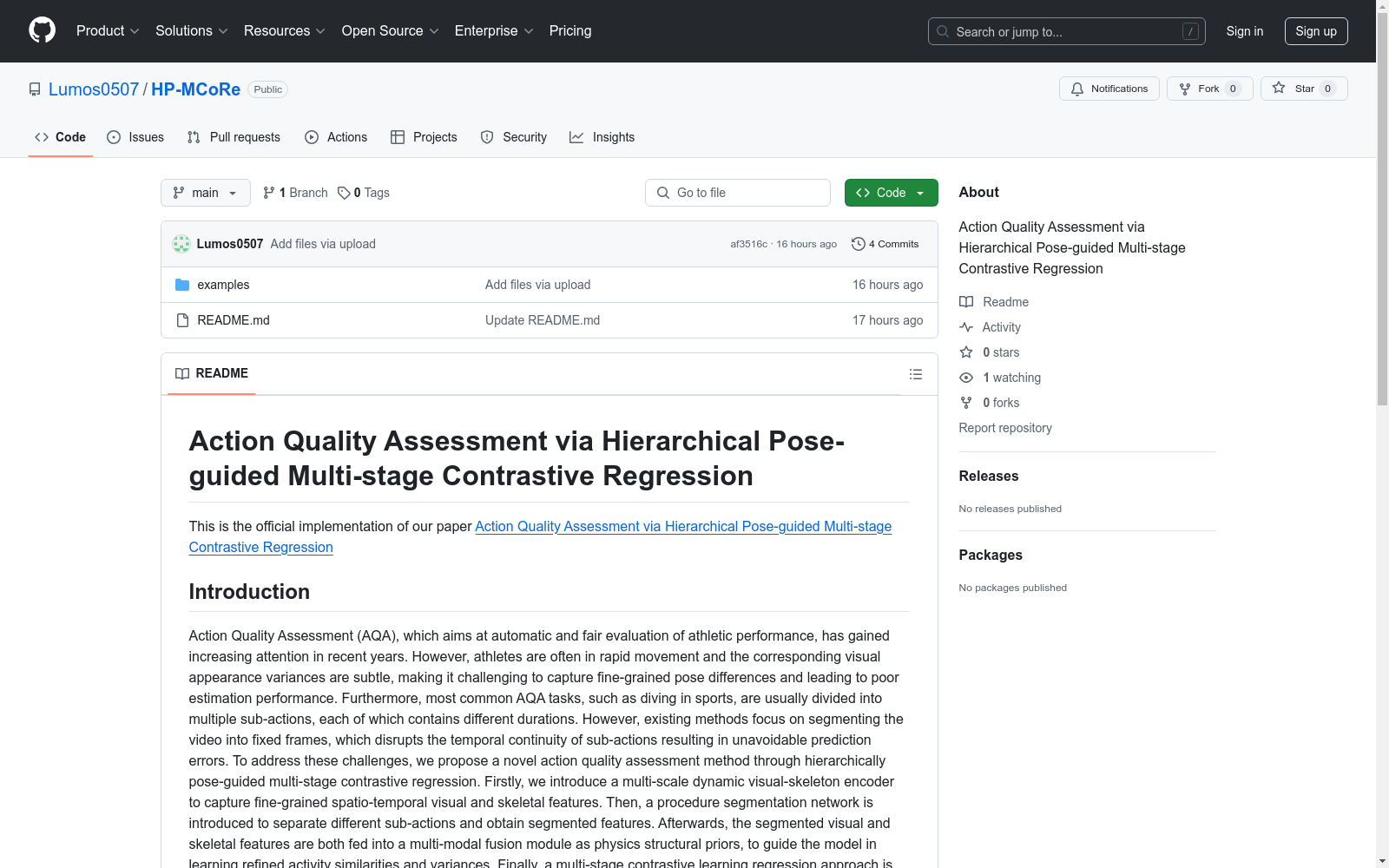Click the Public visibility label
The image size is (1389, 868).
(268, 89)
